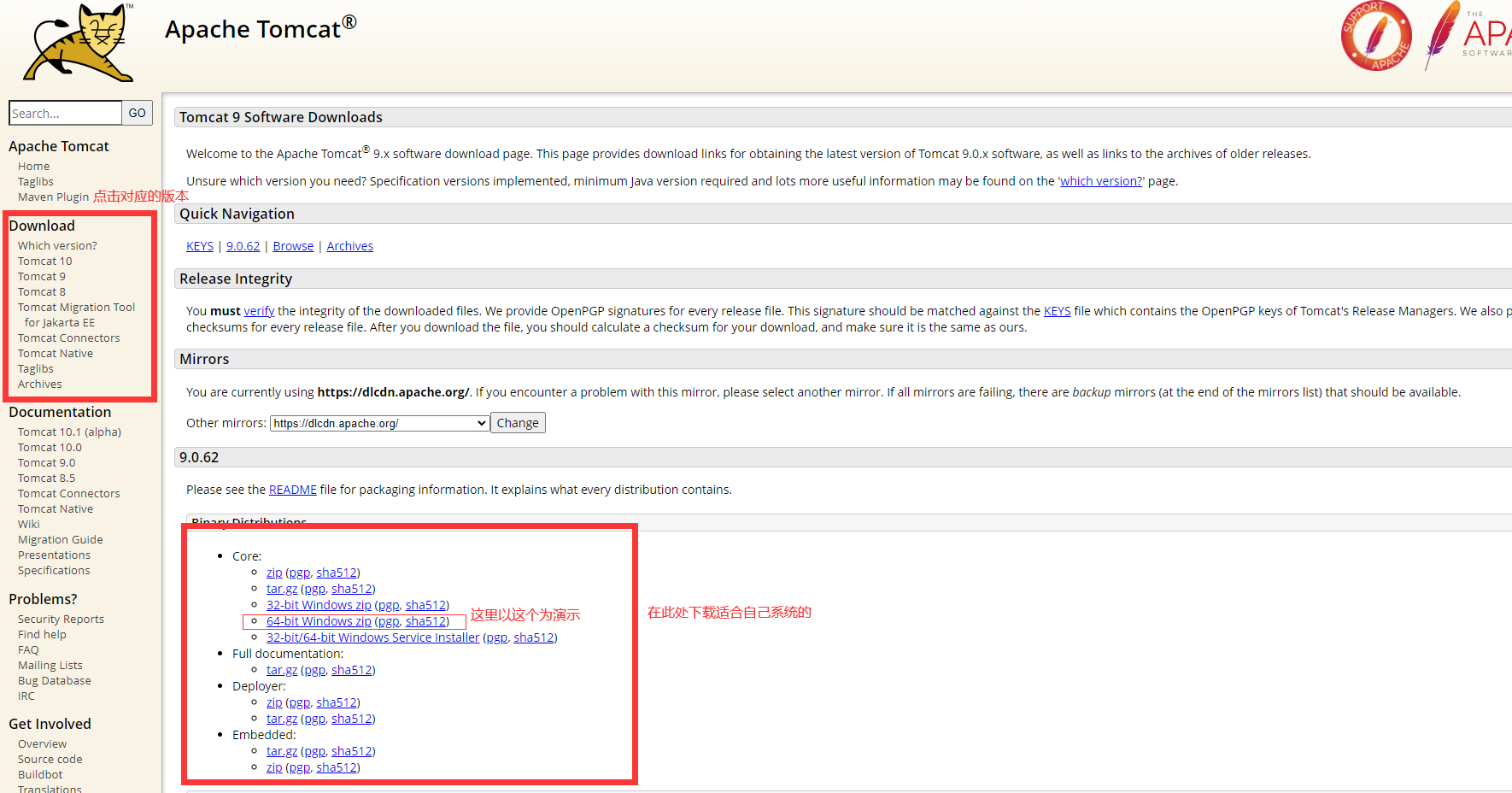Open Archives in the Download sidebar
Viewport: 1512px width, 793px height.
pos(39,385)
